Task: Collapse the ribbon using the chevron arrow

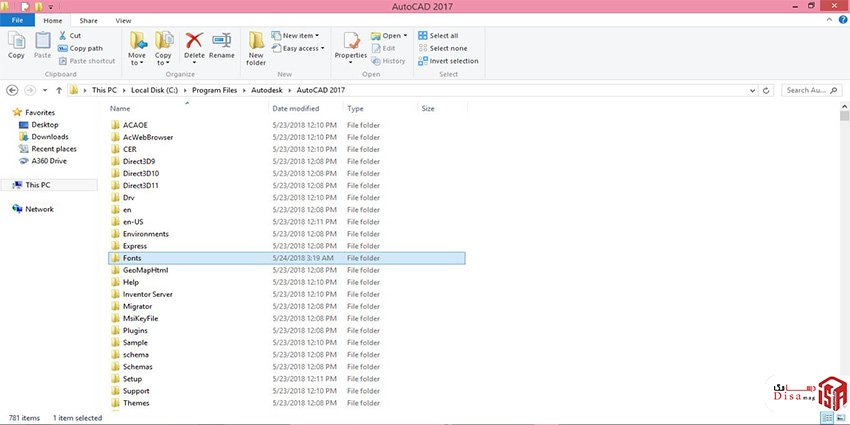Action: 830,20
